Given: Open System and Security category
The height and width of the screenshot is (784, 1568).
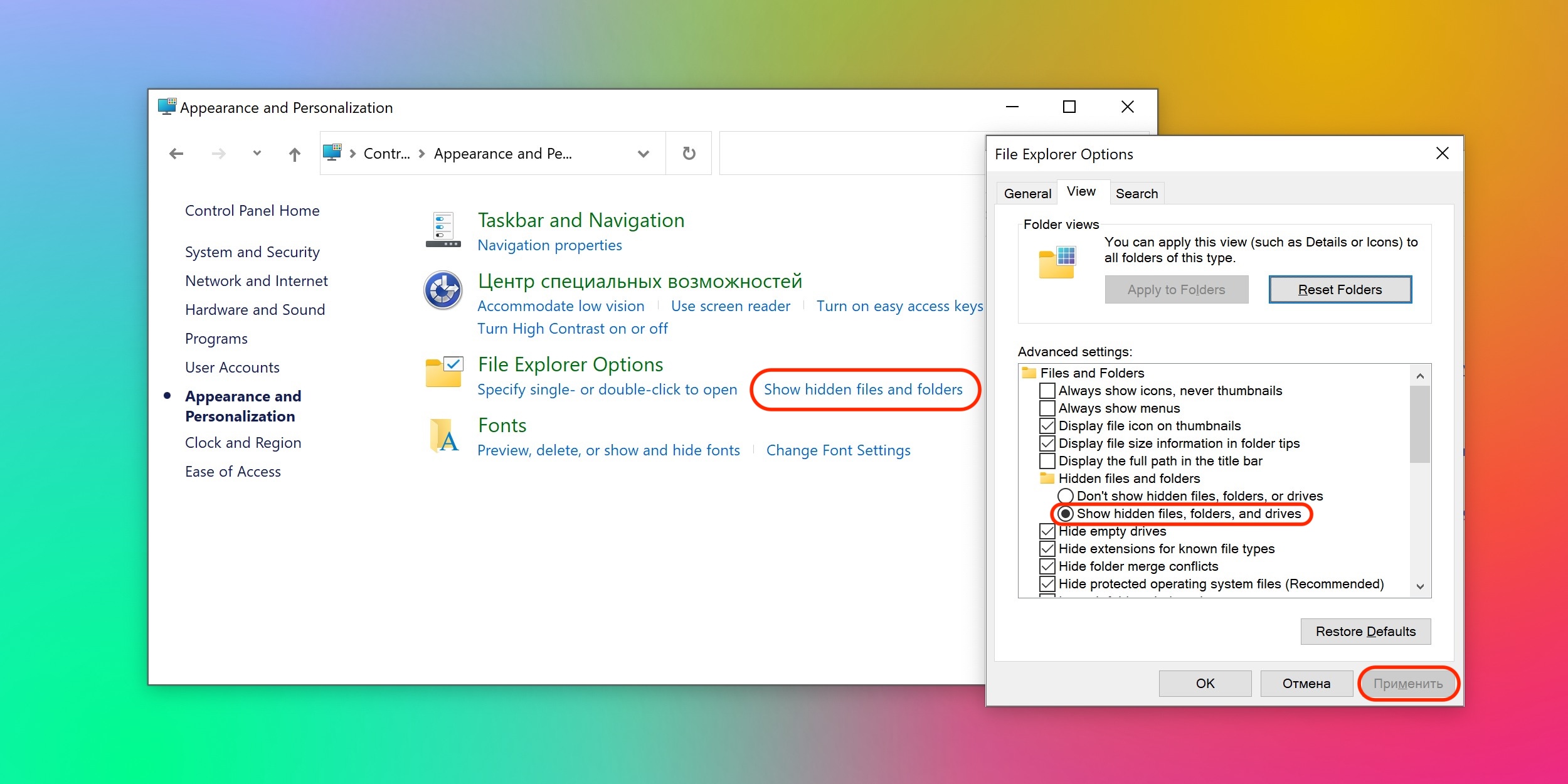Looking at the screenshot, I should pos(252,252).
